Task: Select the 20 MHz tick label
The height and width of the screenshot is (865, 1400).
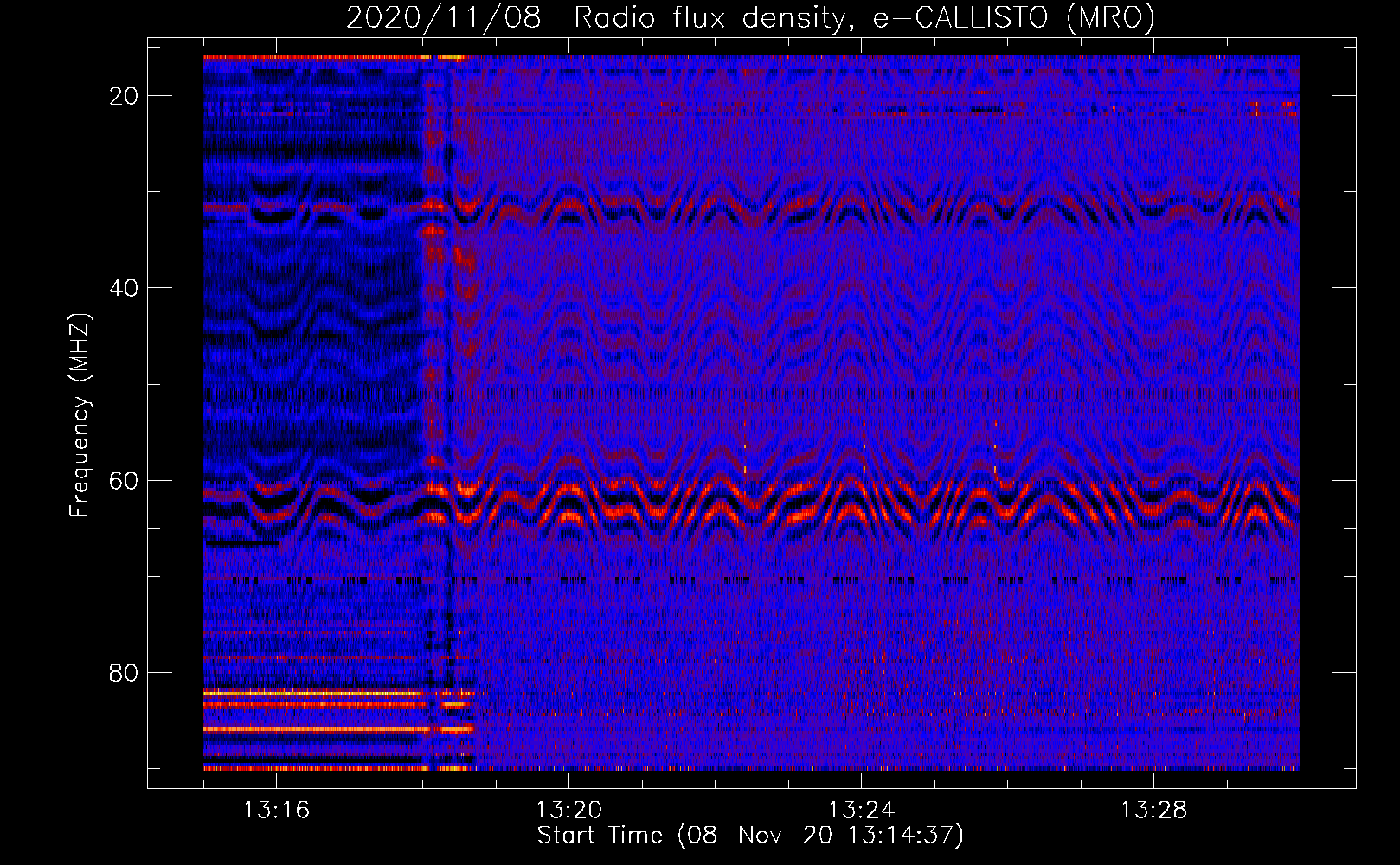Action: [x=124, y=96]
